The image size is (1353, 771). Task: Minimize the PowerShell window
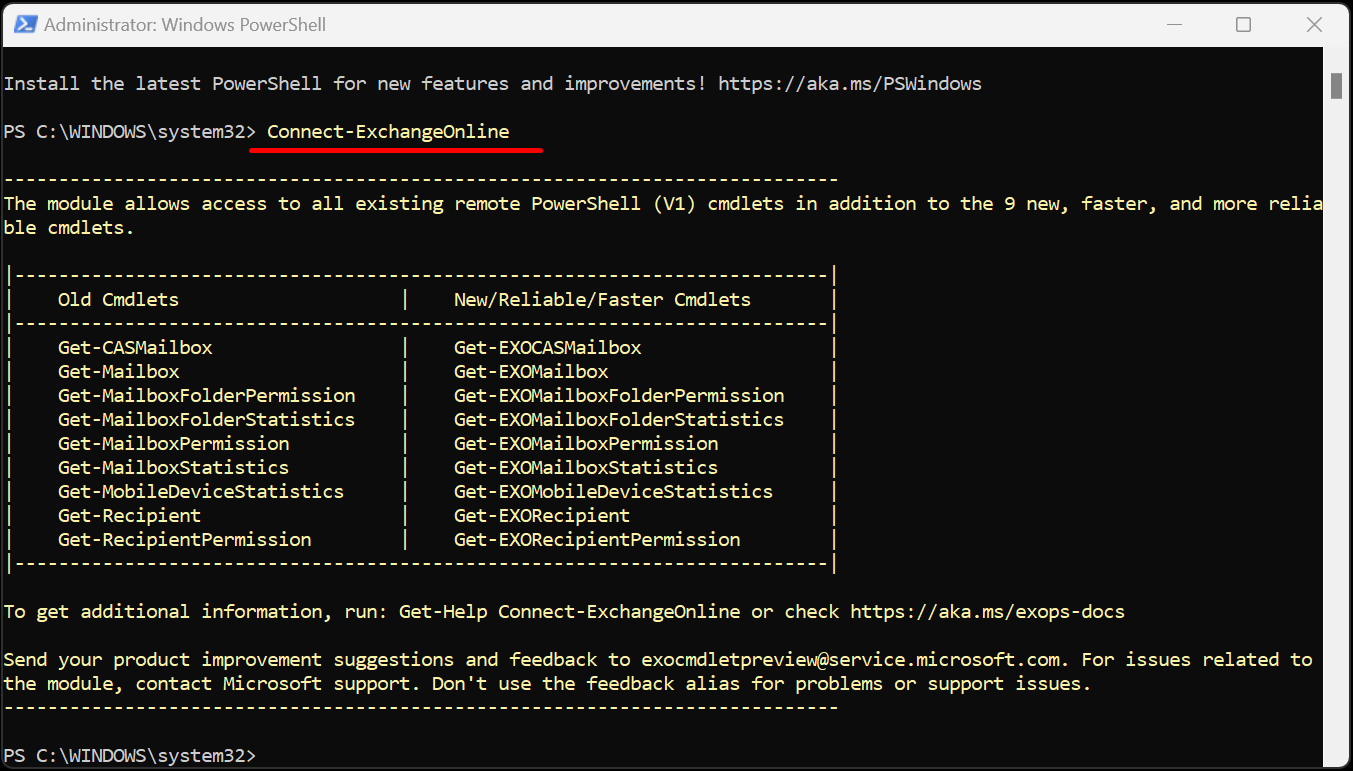coord(1175,24)
